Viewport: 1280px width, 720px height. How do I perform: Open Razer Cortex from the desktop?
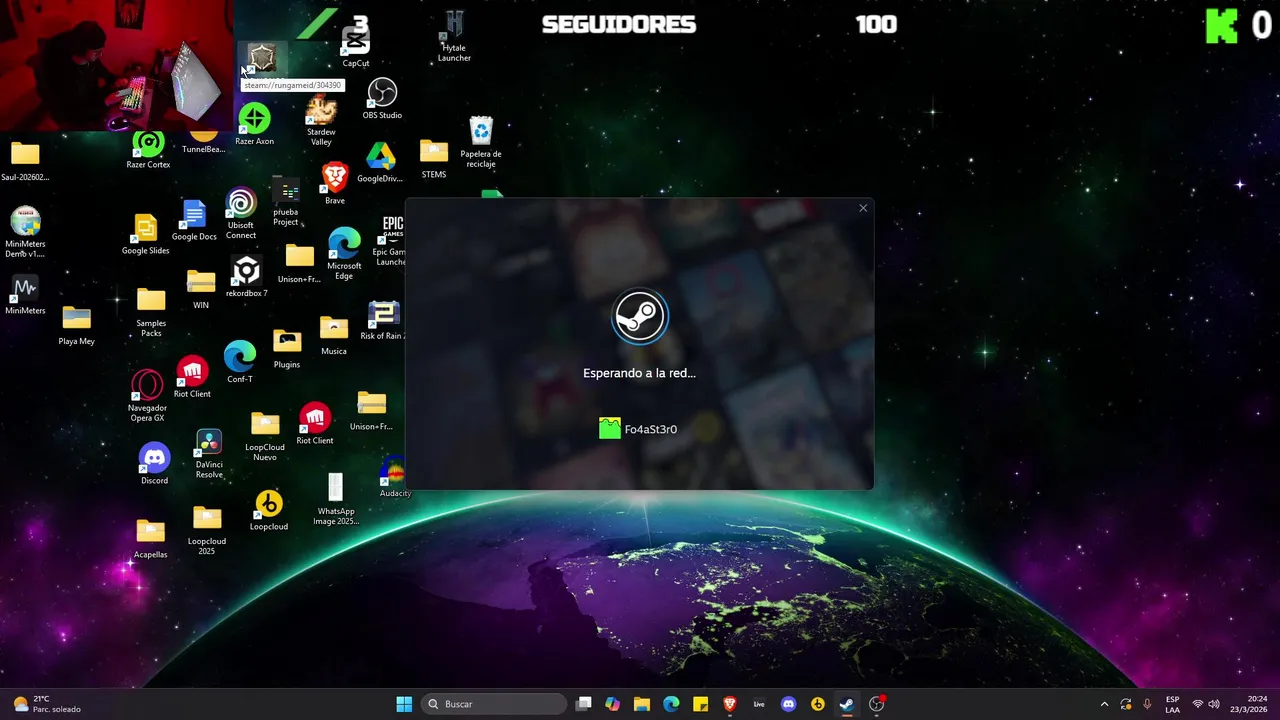pyautogui.click(x=148, y=150)
